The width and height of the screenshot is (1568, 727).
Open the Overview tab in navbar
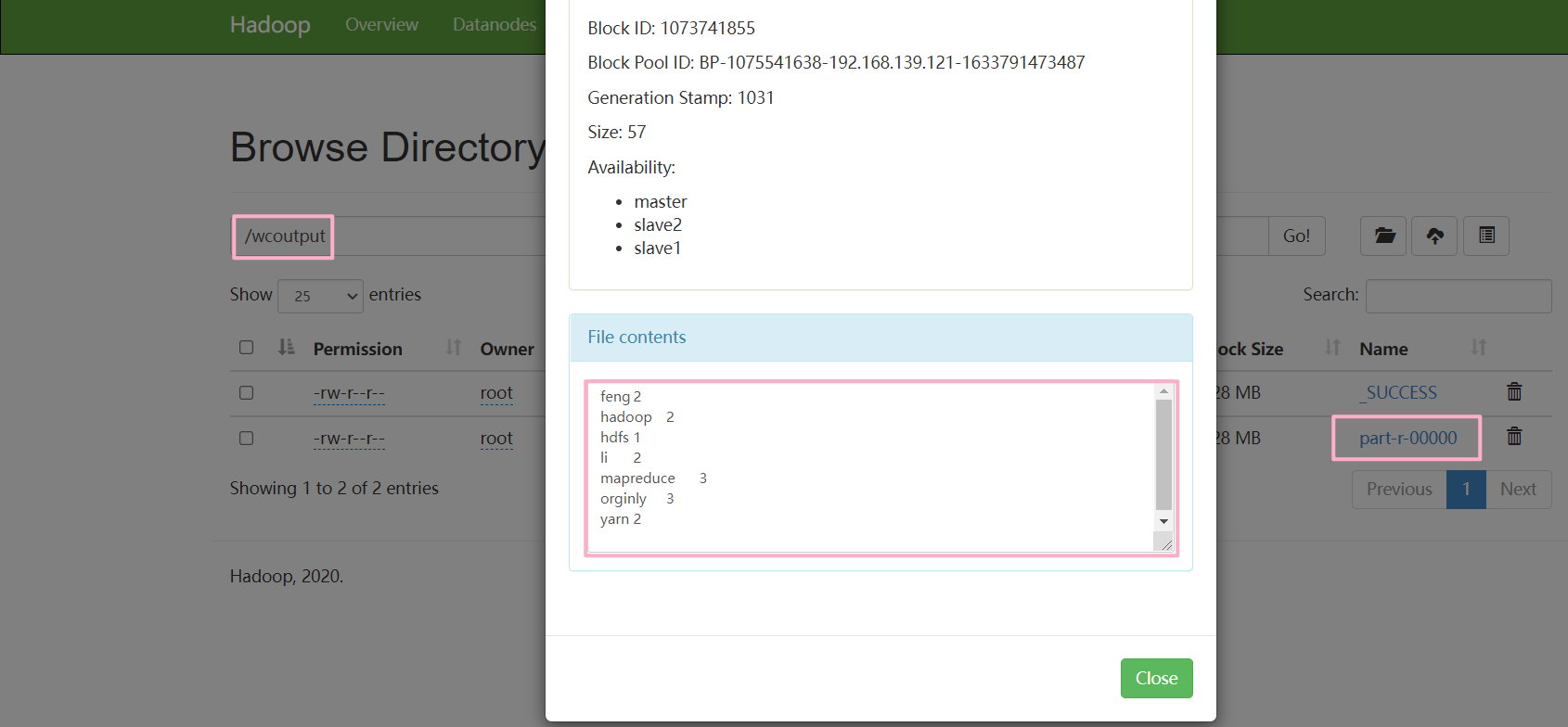pyautogui.click(x=381, y=25)
